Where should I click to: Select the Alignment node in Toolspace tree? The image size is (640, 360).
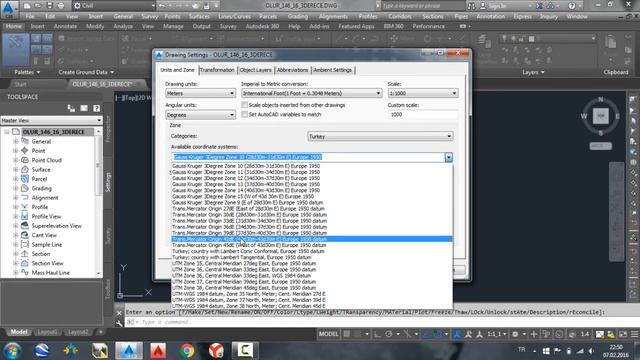[x=45, y=198]
